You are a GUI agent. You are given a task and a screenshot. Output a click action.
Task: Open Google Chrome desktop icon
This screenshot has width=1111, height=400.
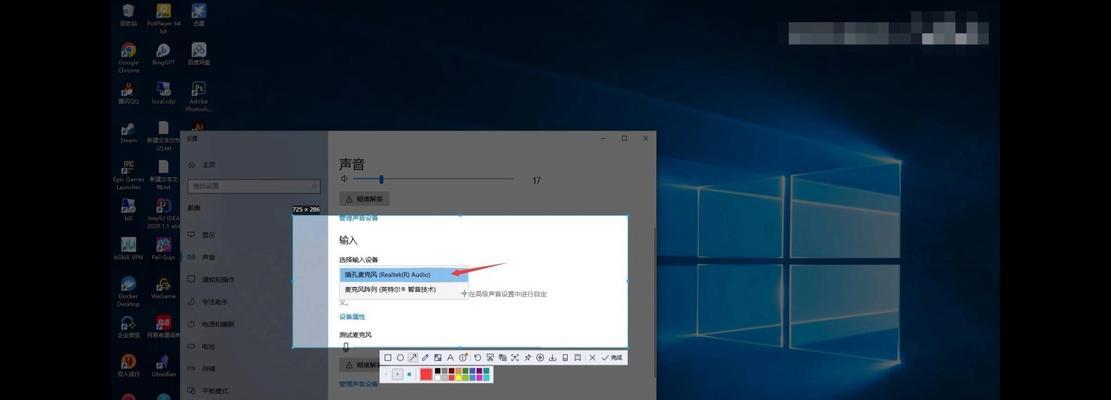[x=128, y=57]
